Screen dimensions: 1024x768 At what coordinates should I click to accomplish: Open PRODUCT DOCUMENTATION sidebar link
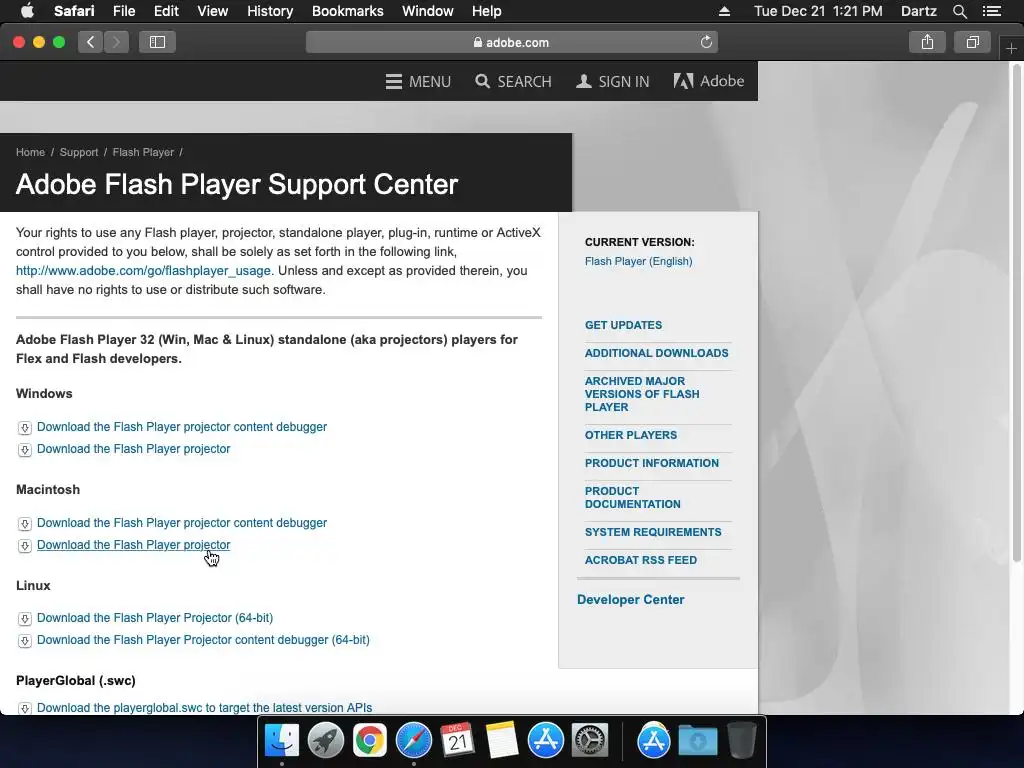click(x=632, y=498)
